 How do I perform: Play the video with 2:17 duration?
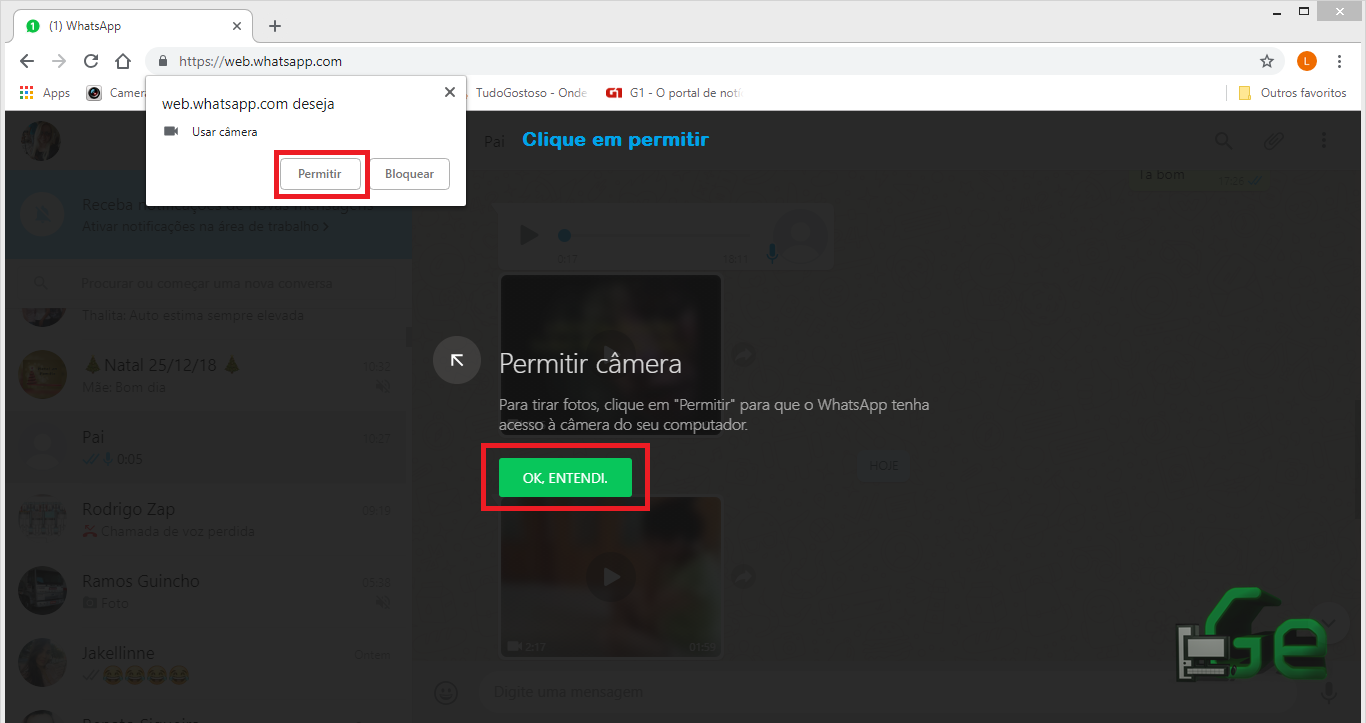pyautogui.click(x=611, y=577)
